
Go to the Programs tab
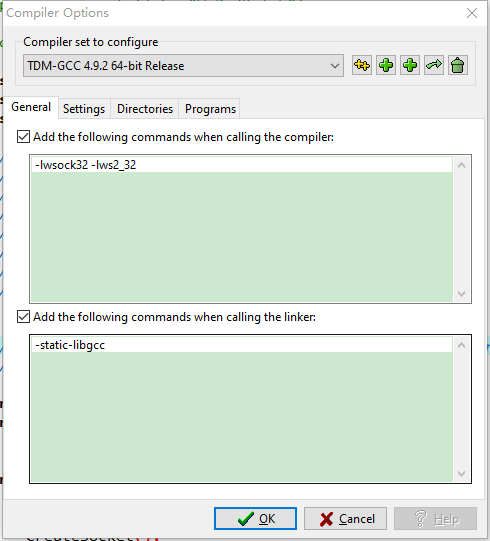[x=210, y=109]
